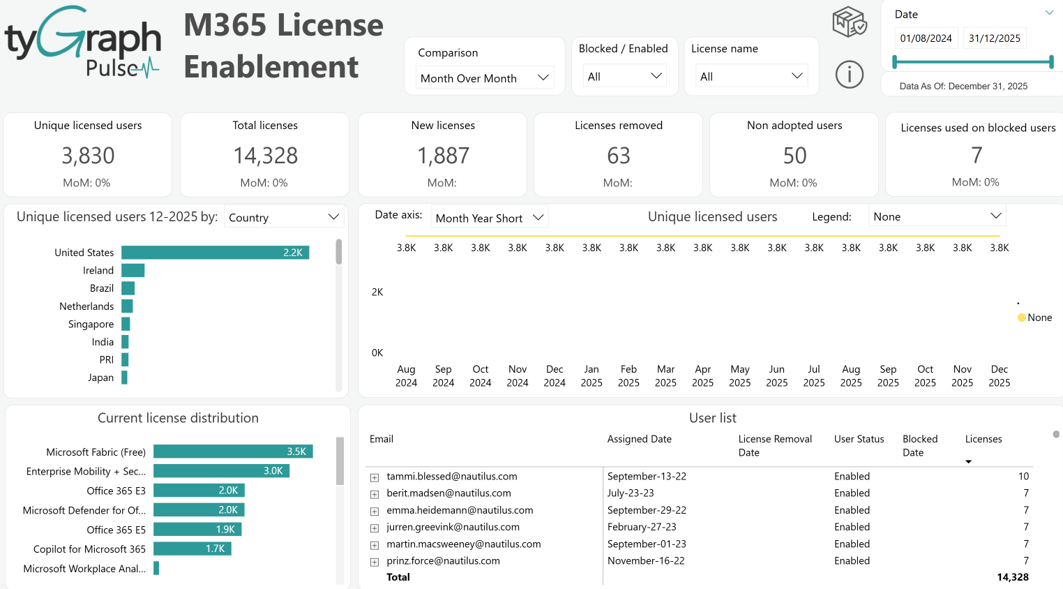The image size is (1063, 589).
Task: Click the license package checkmark icon
Action: tap(849, 22)
